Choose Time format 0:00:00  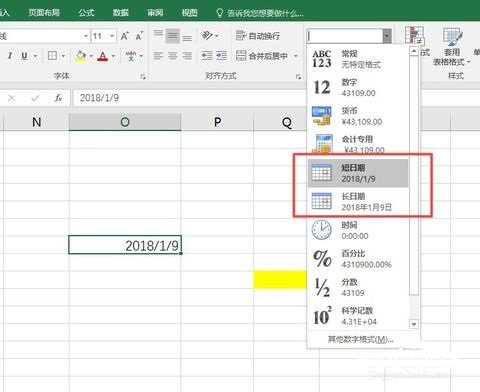tap(358, 230)
